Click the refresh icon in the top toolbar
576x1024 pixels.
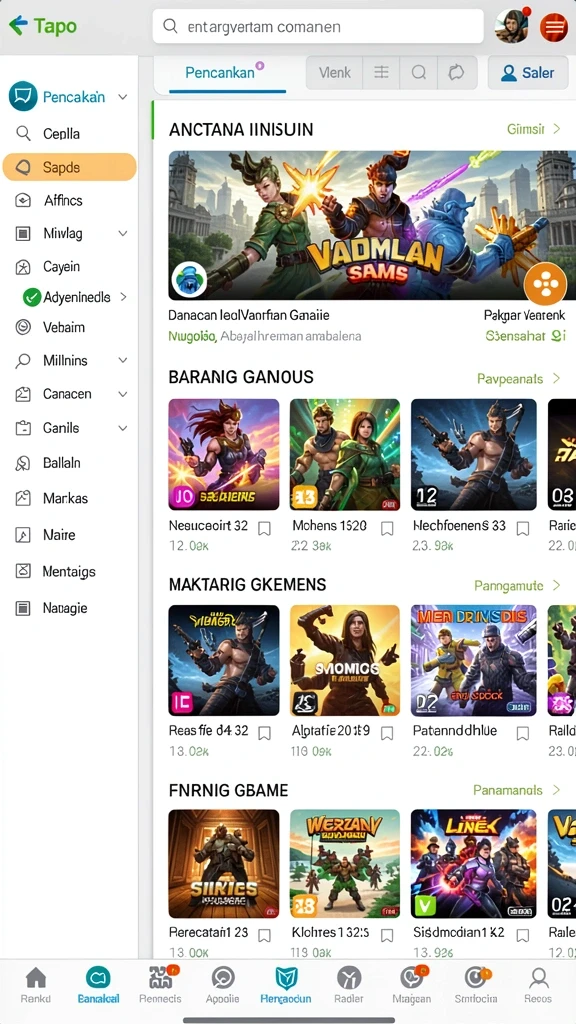point(455,72)
